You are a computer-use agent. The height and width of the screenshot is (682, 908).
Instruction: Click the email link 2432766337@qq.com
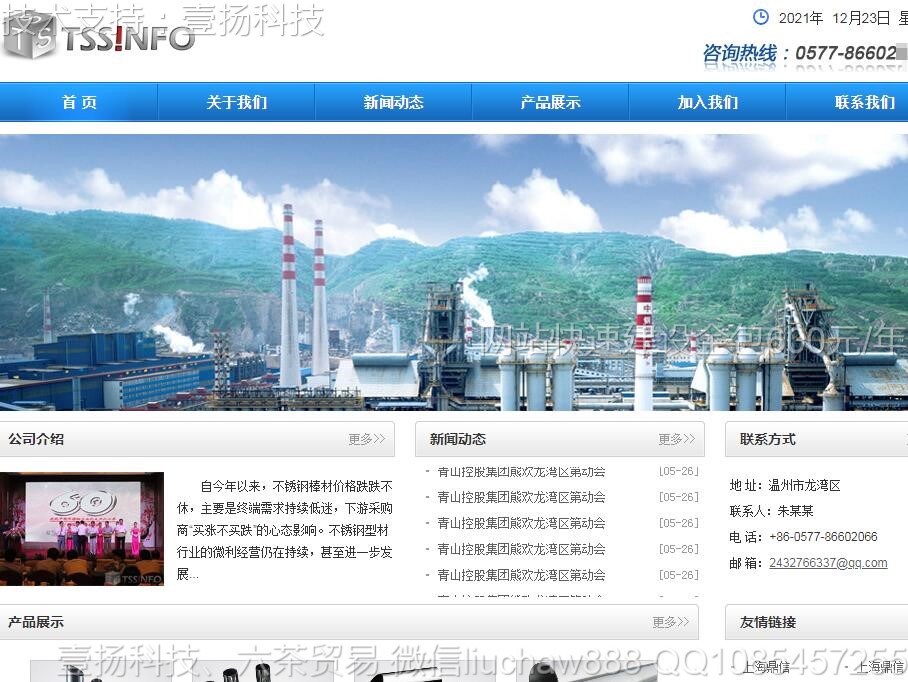coord(828,563)
